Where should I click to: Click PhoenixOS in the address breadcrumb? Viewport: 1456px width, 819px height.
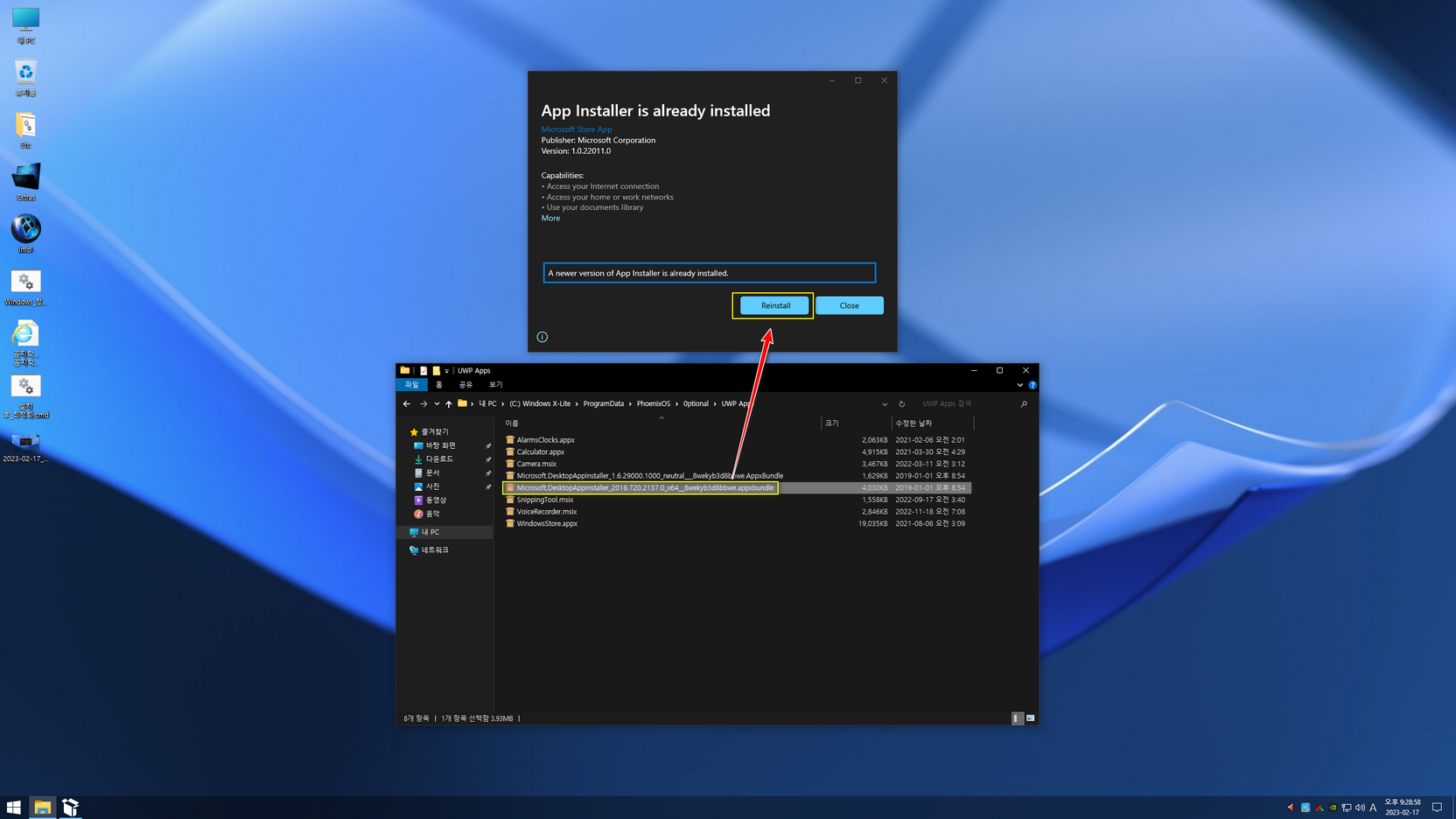coord(654,404)
